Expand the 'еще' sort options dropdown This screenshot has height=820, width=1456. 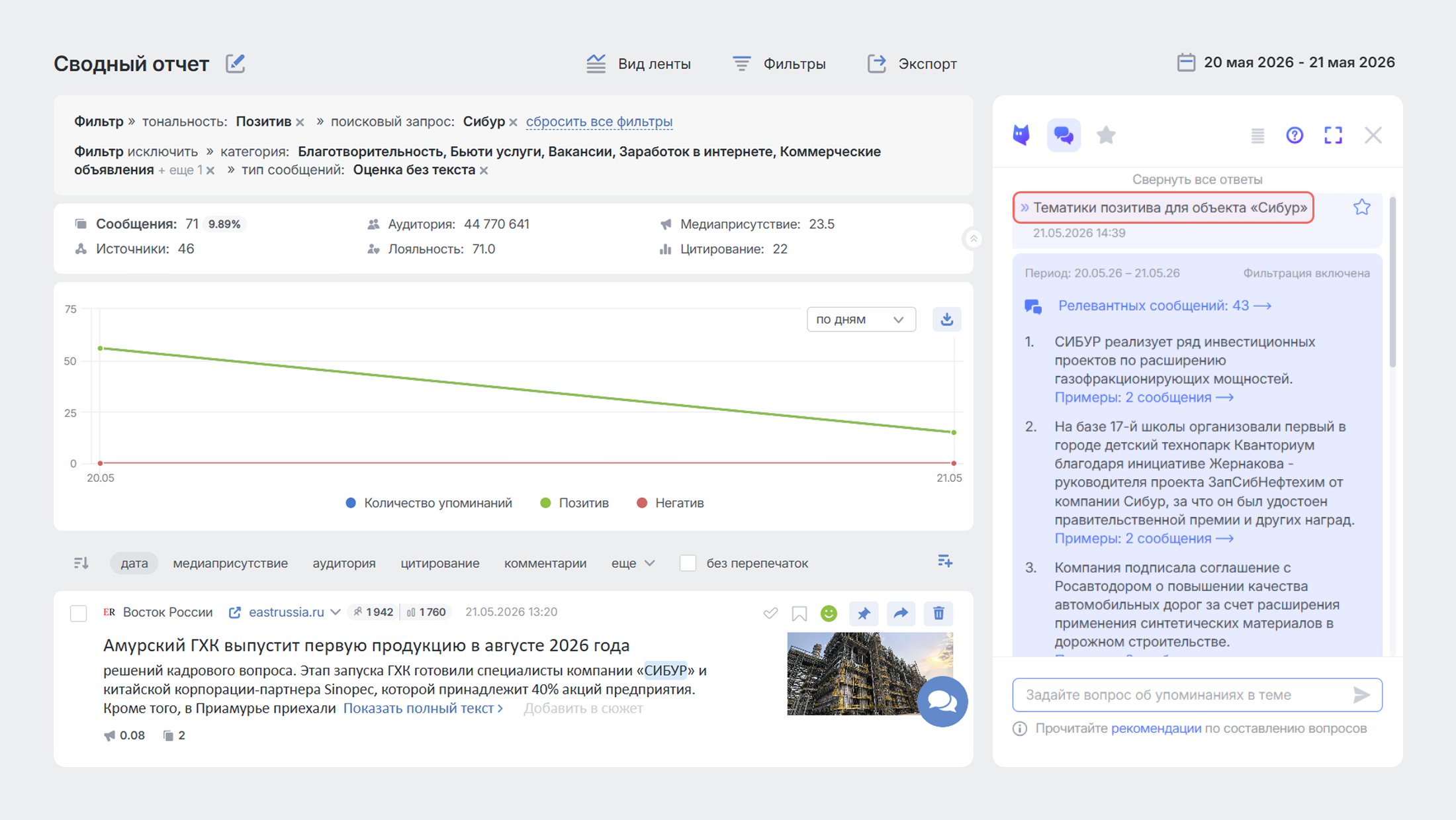633,563
